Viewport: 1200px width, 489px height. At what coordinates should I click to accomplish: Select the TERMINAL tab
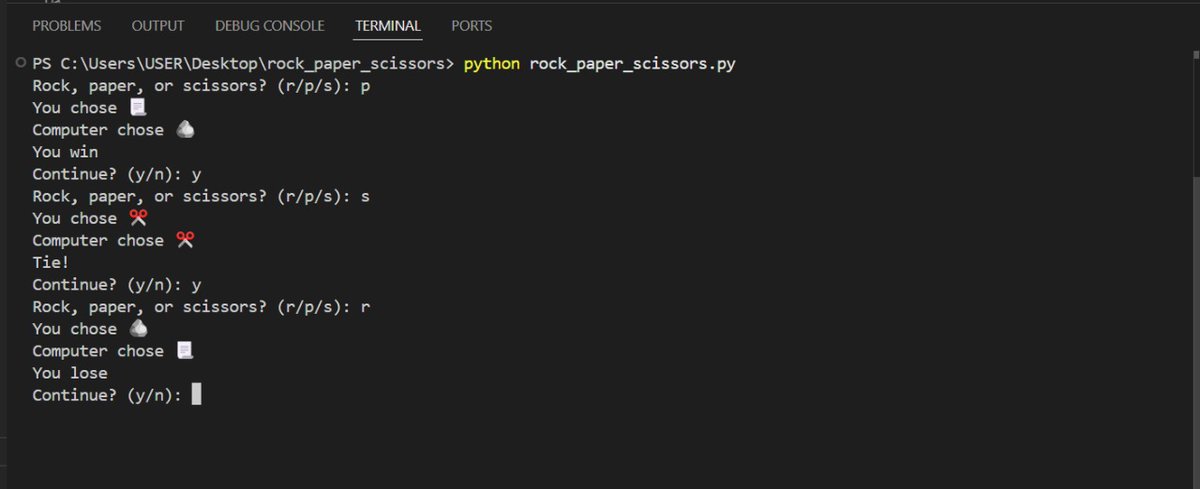point(388,26)
